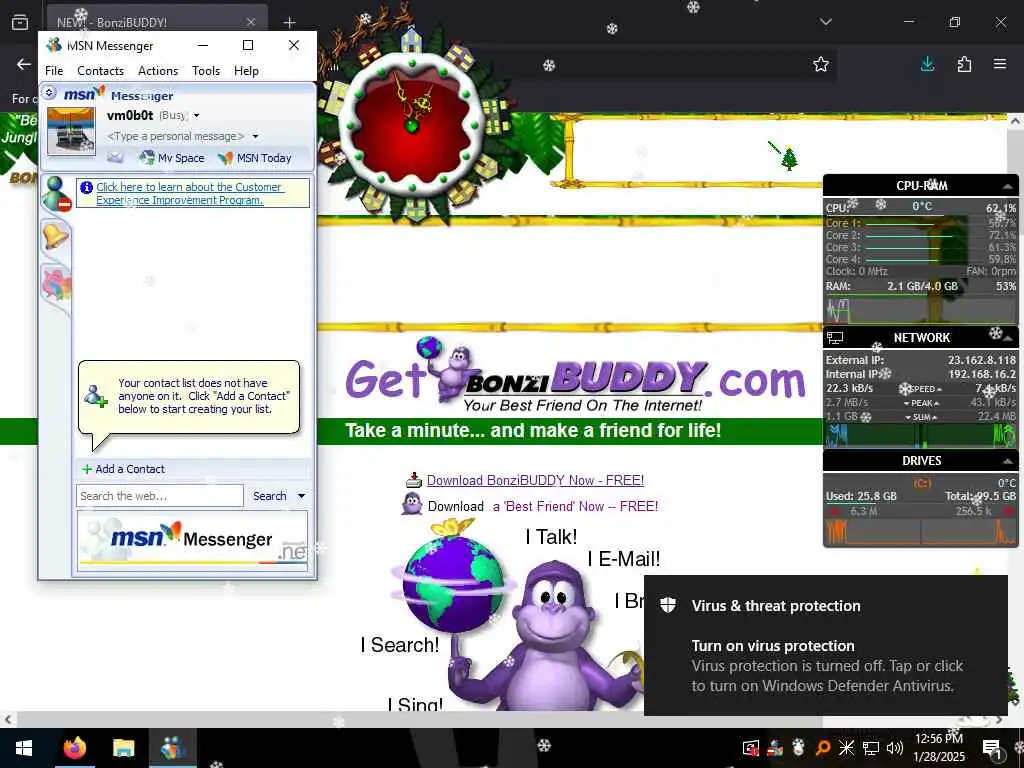Open the list all tabs chevron
The height and width of the screenshot is (768, 1024).
point(825,22)
